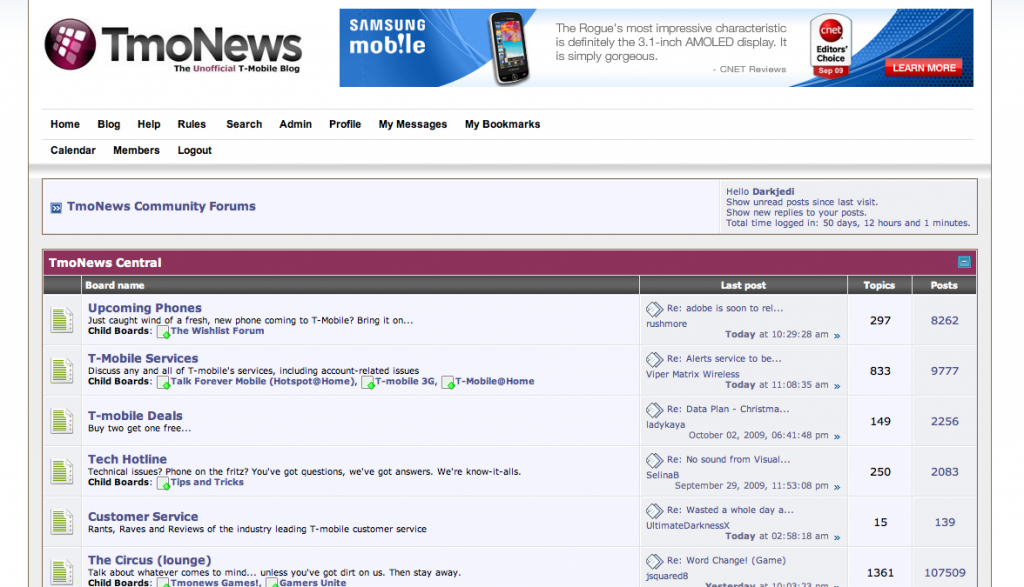Click T-Mobile@Home child board icon

pos(448,383)
